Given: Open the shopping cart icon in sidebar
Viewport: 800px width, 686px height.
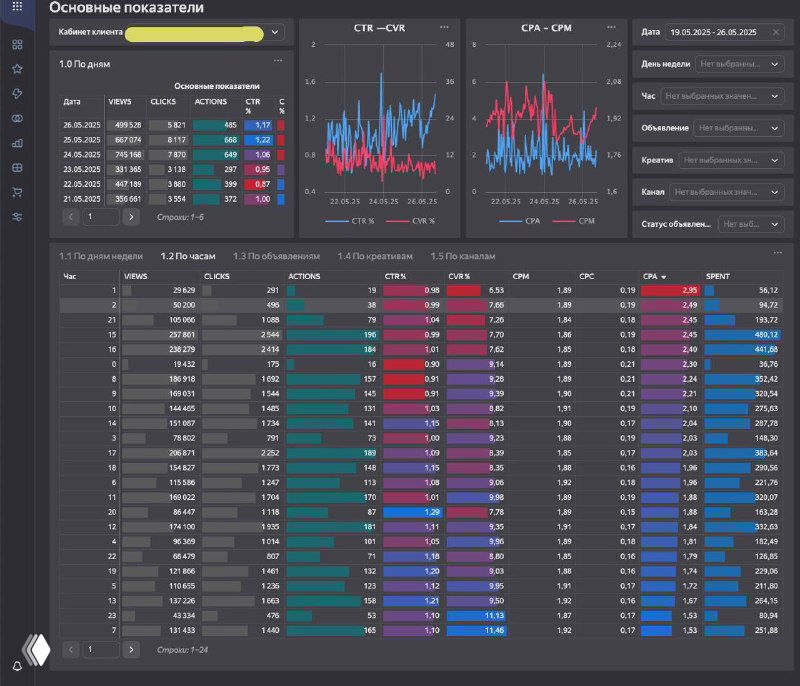Looking at the screenshot, I should (17, 192).
